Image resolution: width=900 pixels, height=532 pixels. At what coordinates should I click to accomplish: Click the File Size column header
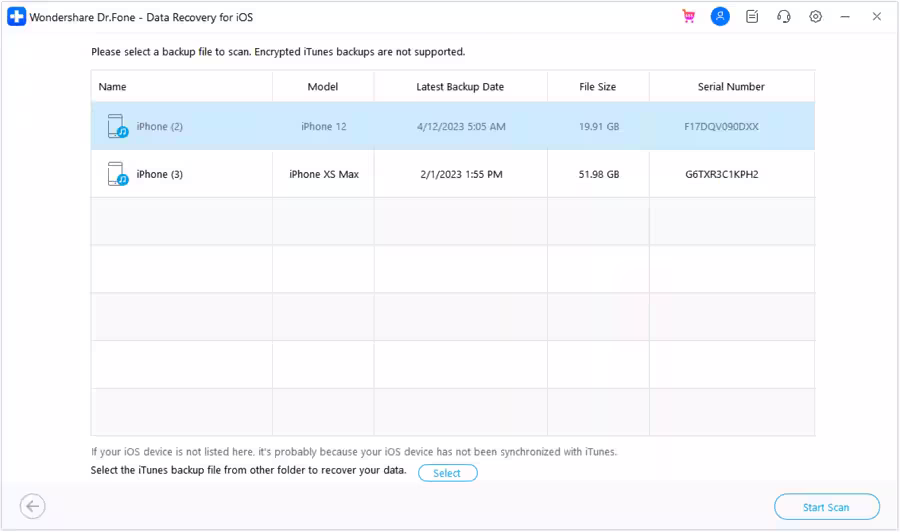point(598,87)
